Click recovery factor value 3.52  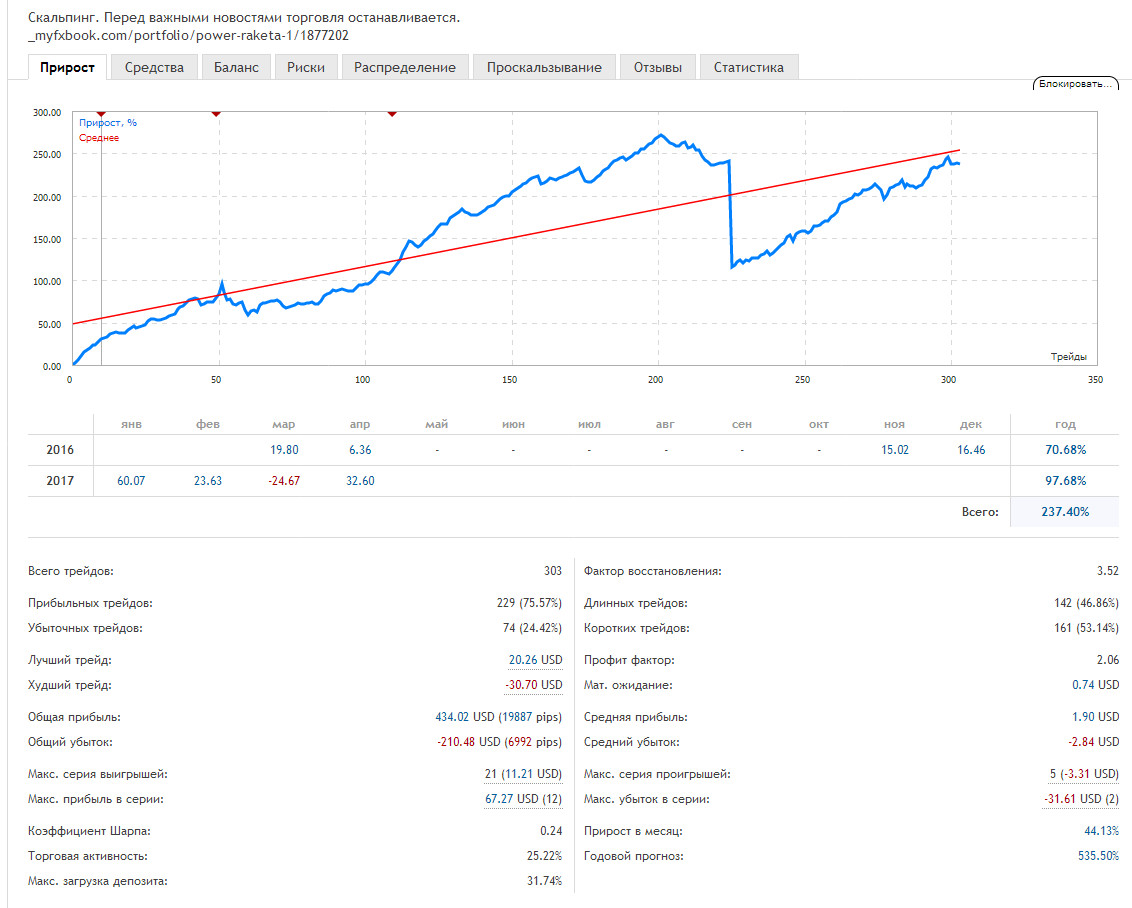pyautogui.click(x=1108, y=571)
